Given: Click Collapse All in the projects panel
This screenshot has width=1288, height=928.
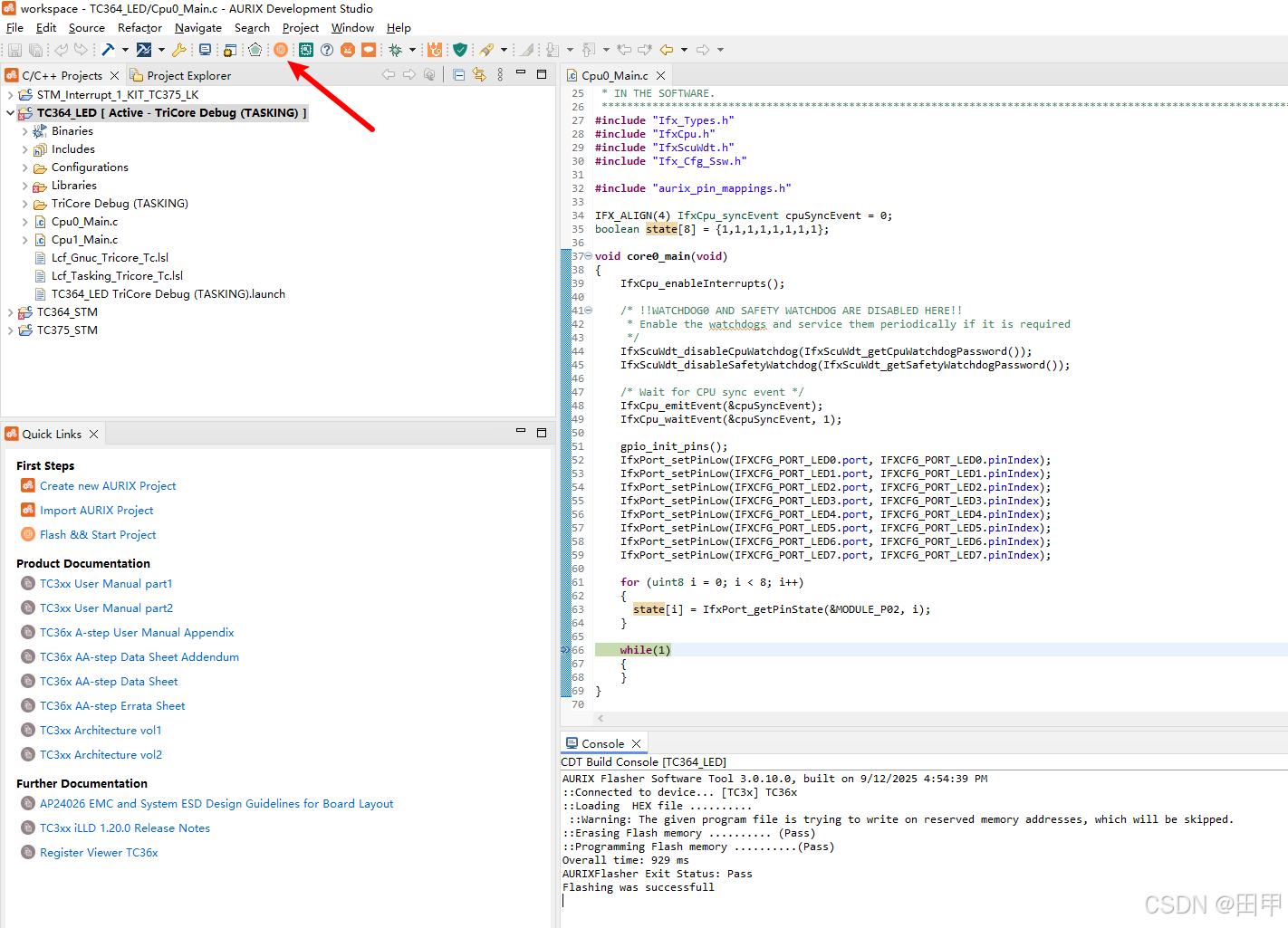Looking at the screenshot, I should [459, 75].
